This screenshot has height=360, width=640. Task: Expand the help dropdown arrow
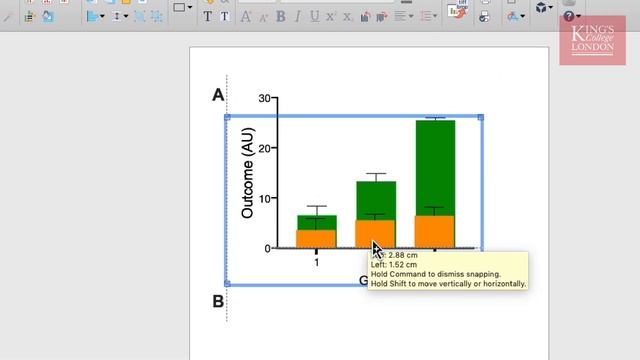coord(578,16)
